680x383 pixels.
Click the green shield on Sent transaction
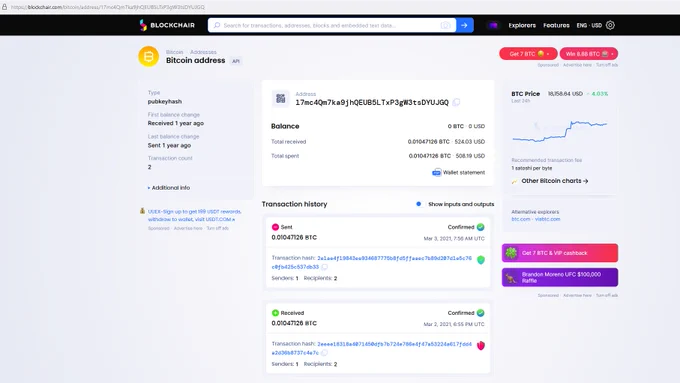481,260
